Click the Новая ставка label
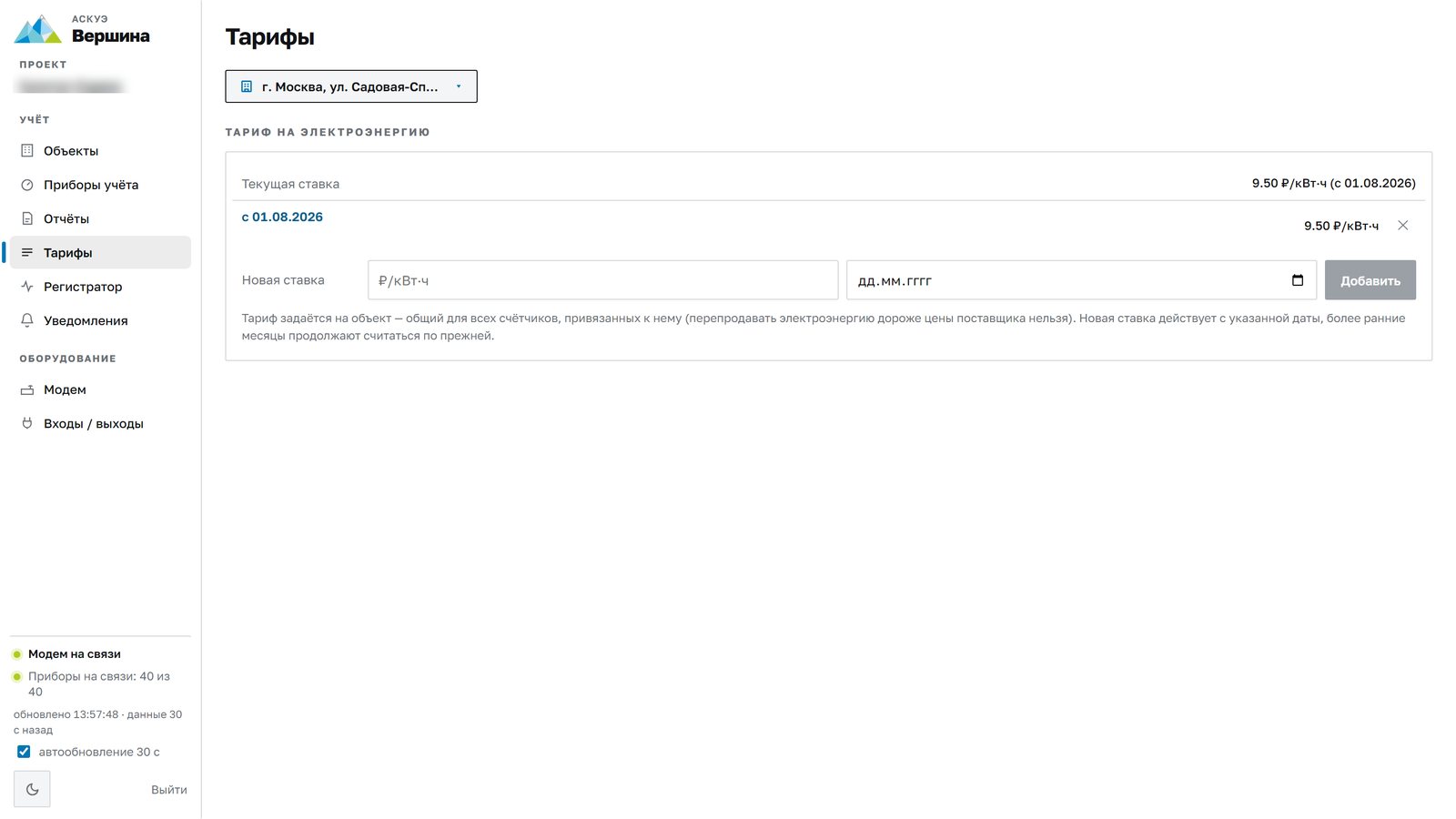Screen dimensions: 1456x819 [283, 280]
